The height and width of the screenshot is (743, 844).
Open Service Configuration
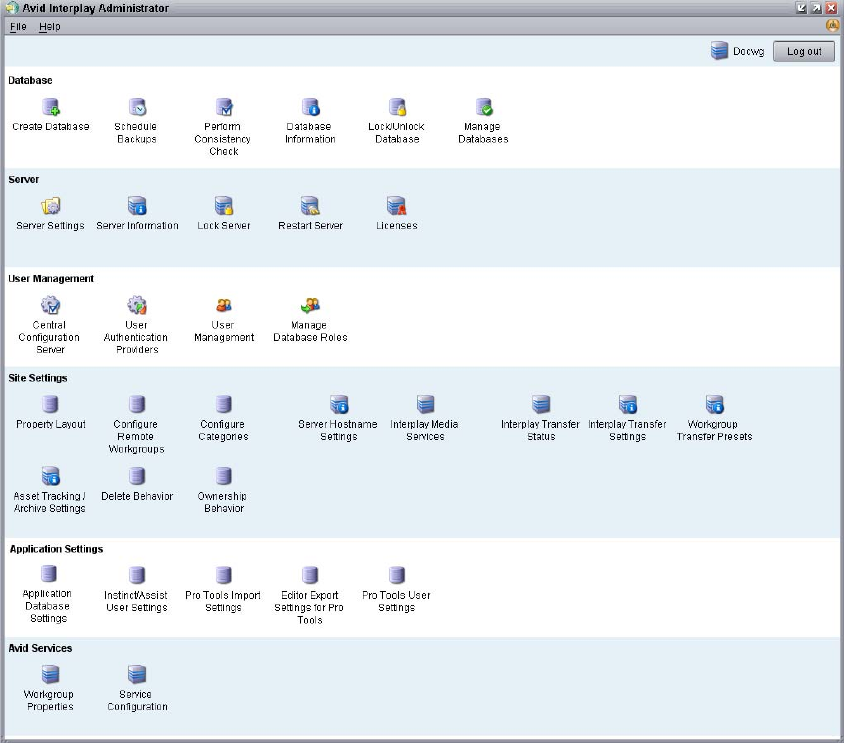137,674
